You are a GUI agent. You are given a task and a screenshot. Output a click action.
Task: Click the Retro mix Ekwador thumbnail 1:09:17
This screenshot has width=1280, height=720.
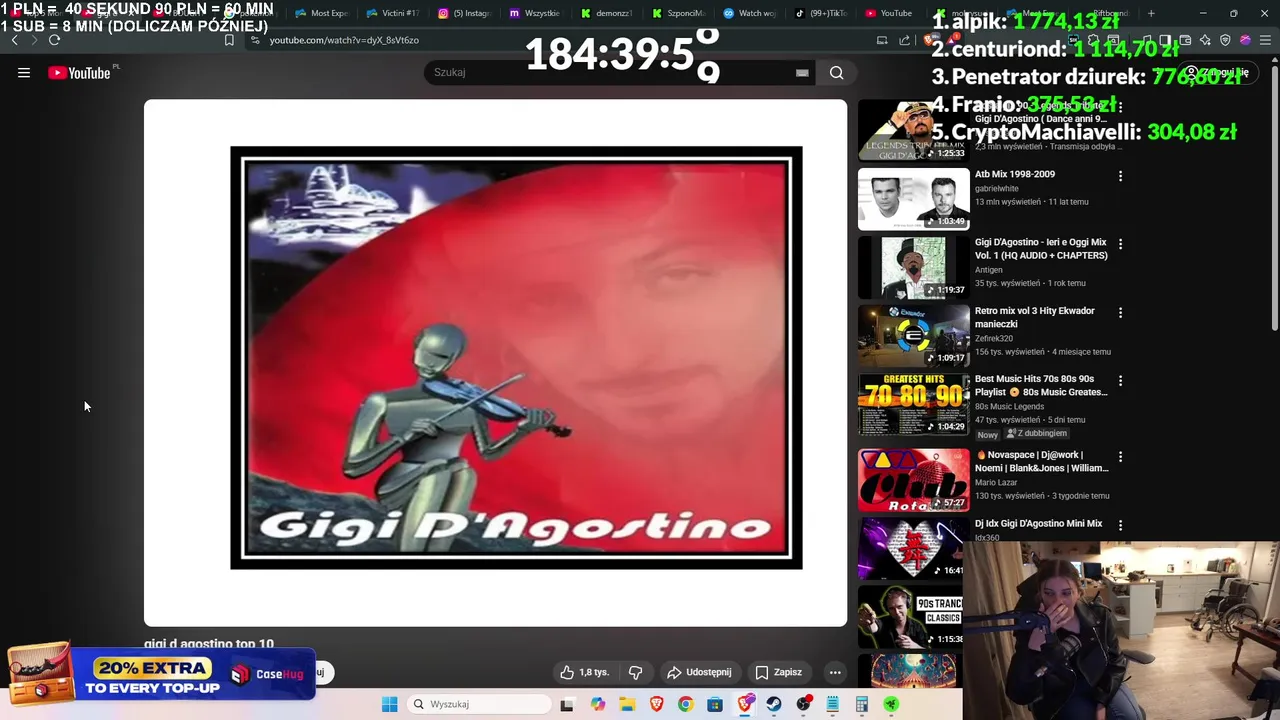click(x=913, y=335)
